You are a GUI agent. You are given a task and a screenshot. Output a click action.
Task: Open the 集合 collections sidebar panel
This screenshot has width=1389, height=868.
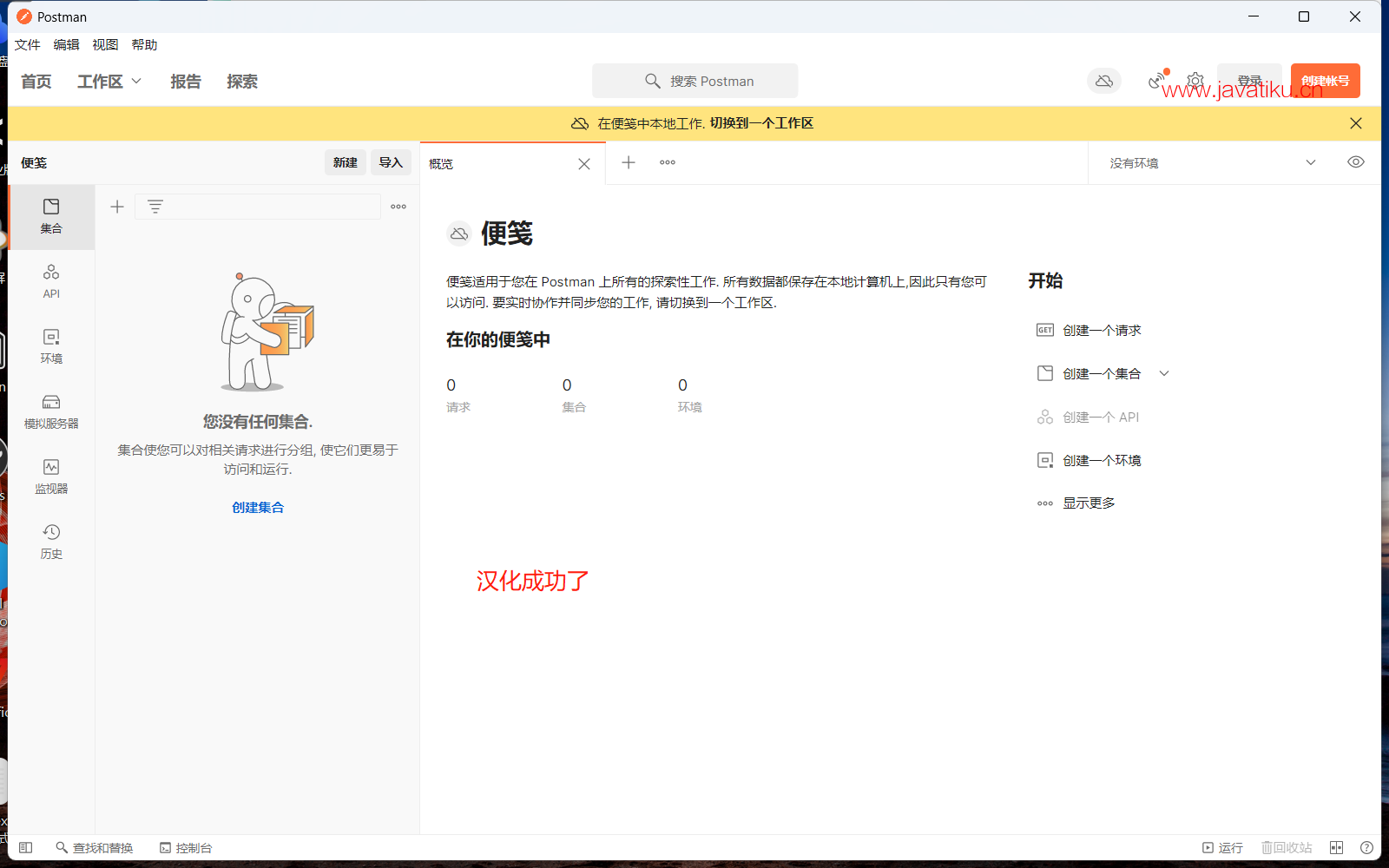coord(51,217)
